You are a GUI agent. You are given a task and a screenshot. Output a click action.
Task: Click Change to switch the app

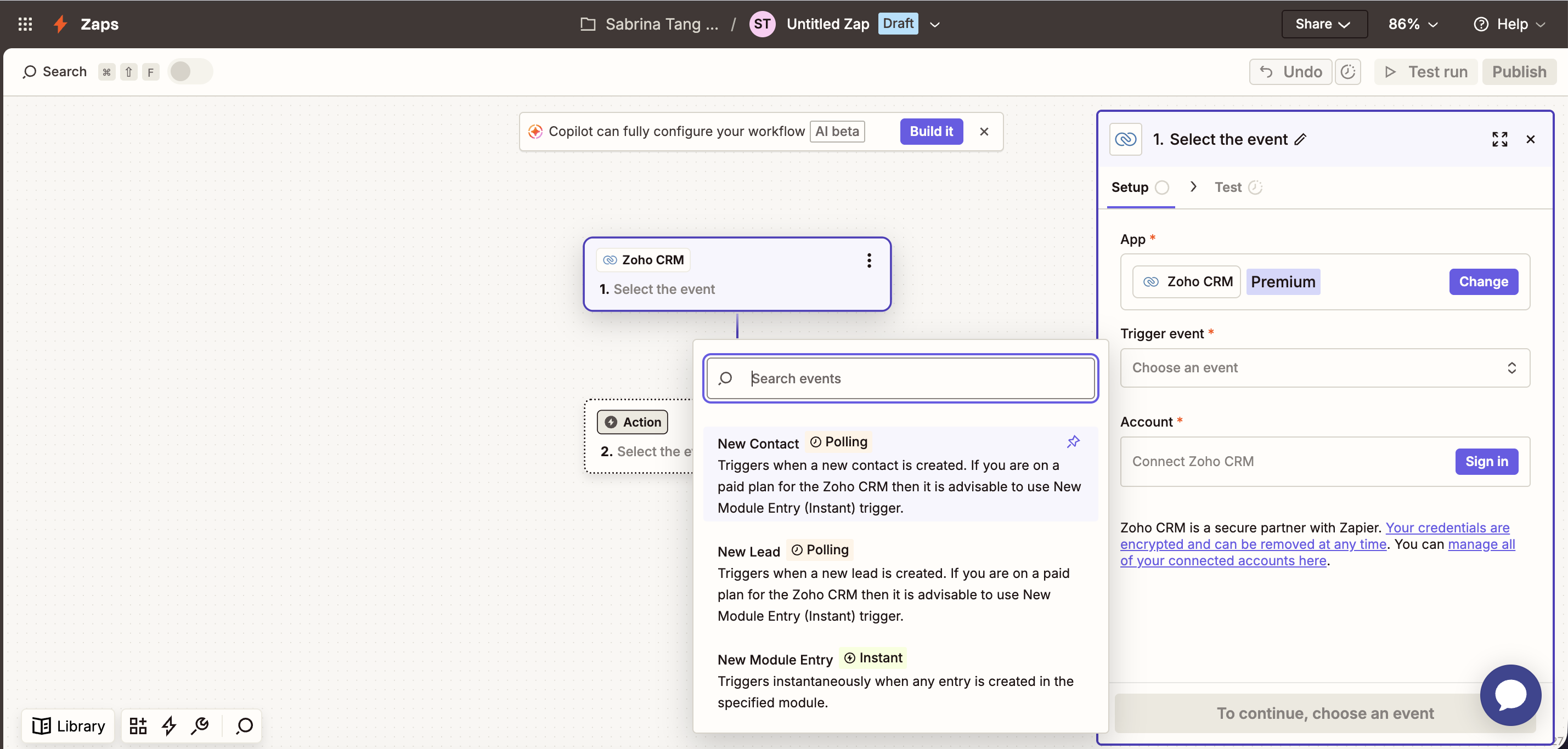coord(1483,282)
